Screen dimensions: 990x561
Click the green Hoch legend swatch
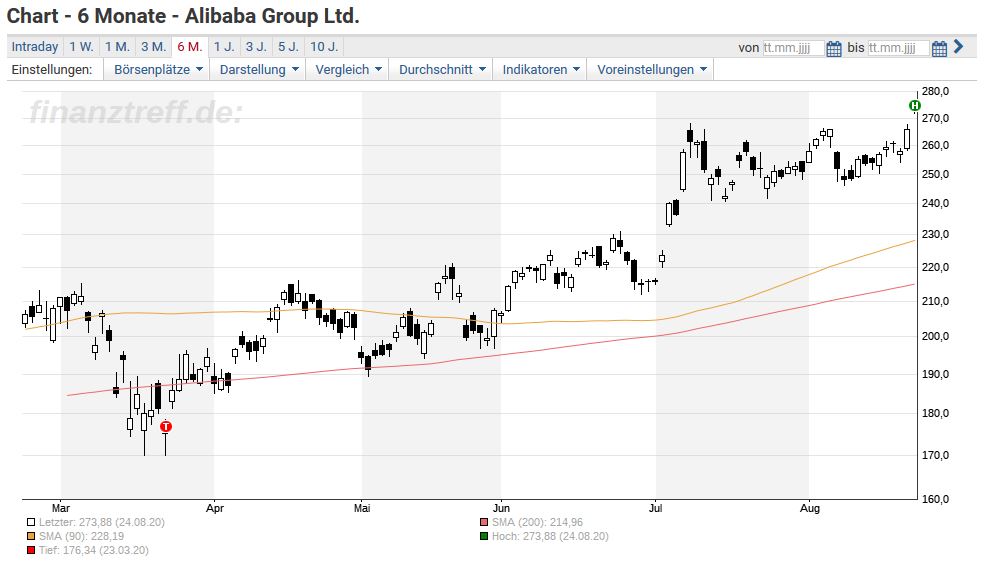click(x=484, y=536)
